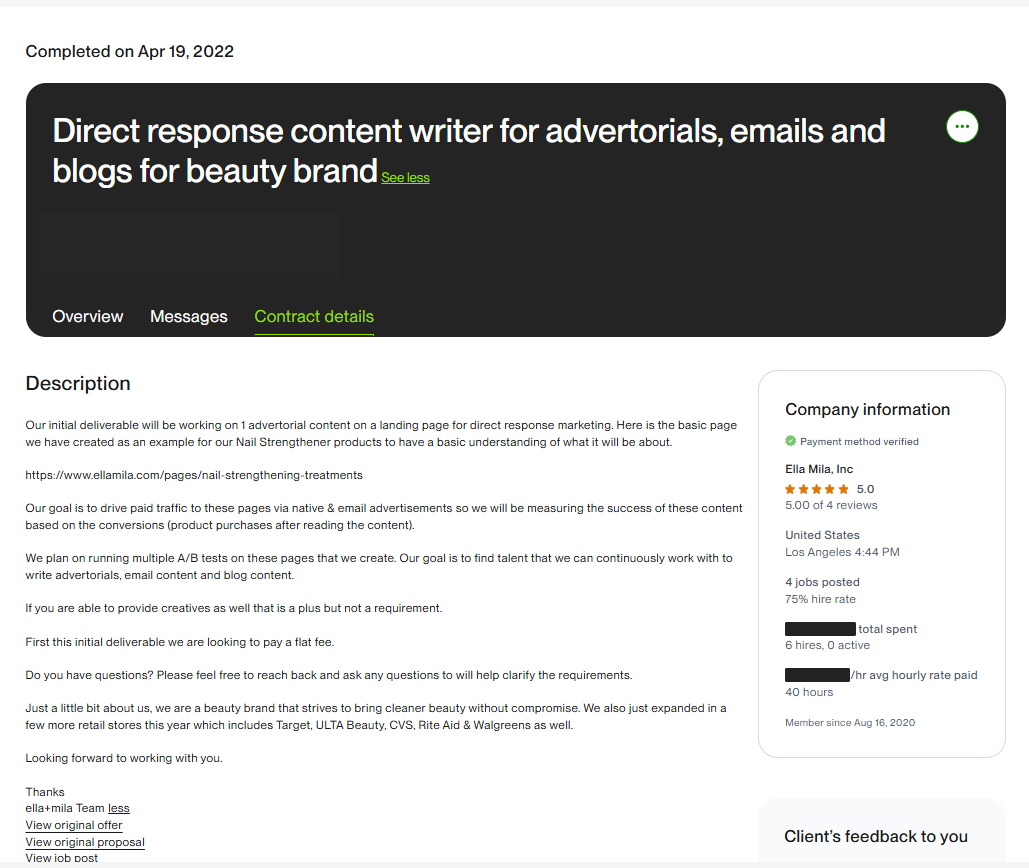Open the Messages tab
Image resolution: width=1029 pixels, height=868 pixels.
pyautogui.click(x=189, y=316)
